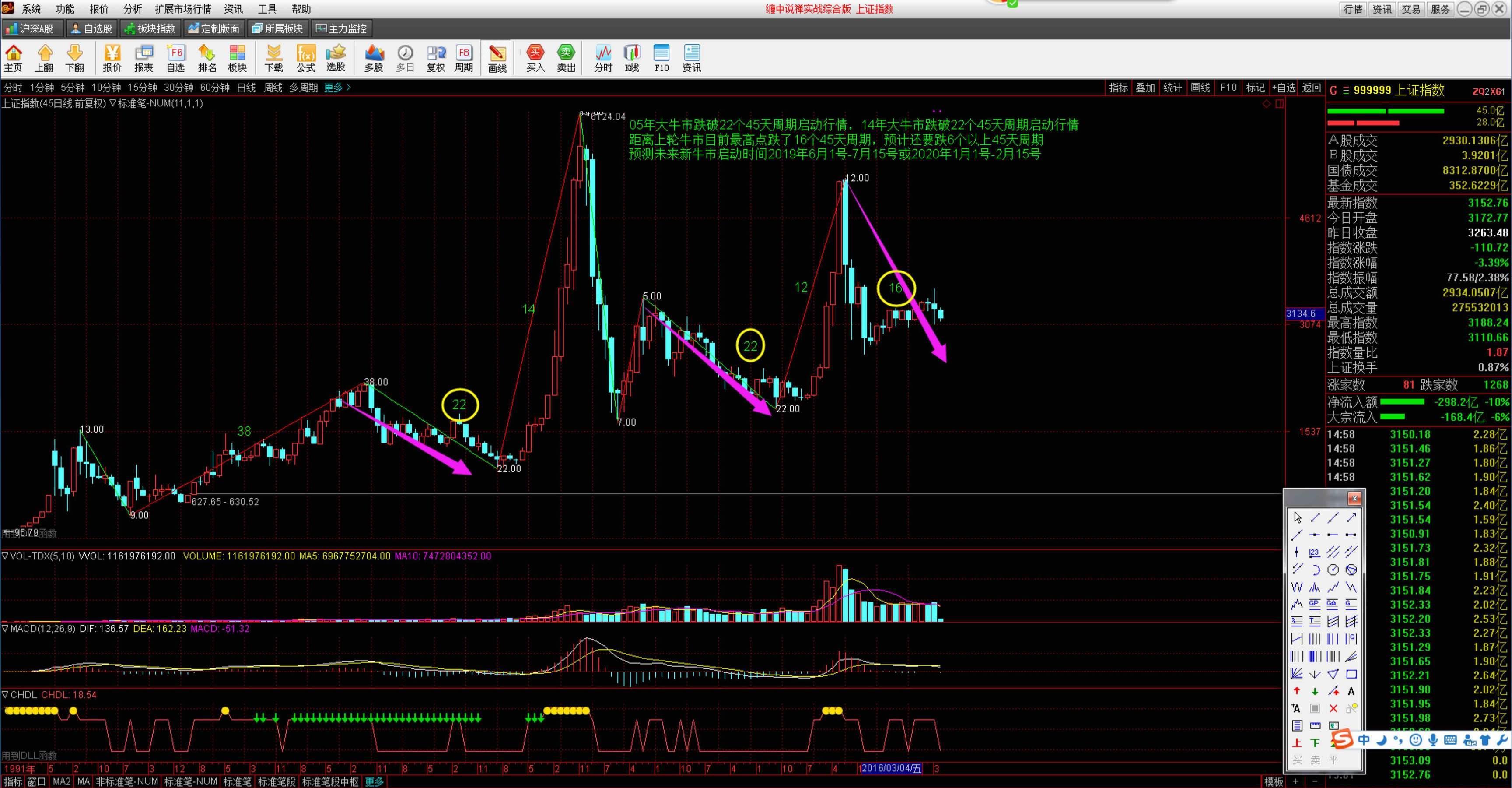1512x788 pixels.
Task: Open the VOL-TDX indicator dropdown triangle
Action: pyautogui.click(x=5, y=556)
